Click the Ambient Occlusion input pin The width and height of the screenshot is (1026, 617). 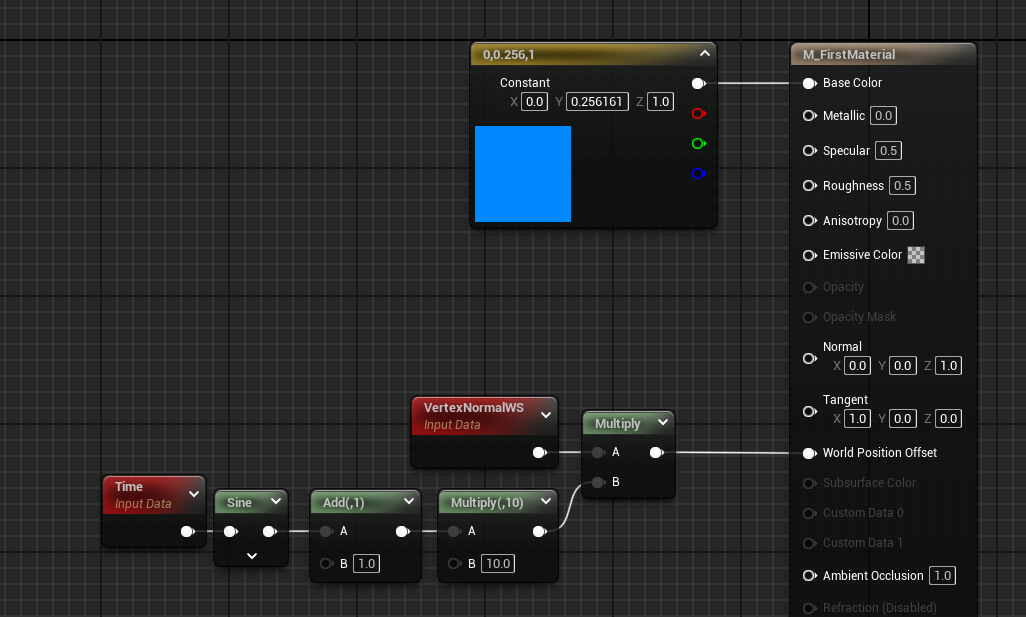pyautogui.click(x=809, y=576)
